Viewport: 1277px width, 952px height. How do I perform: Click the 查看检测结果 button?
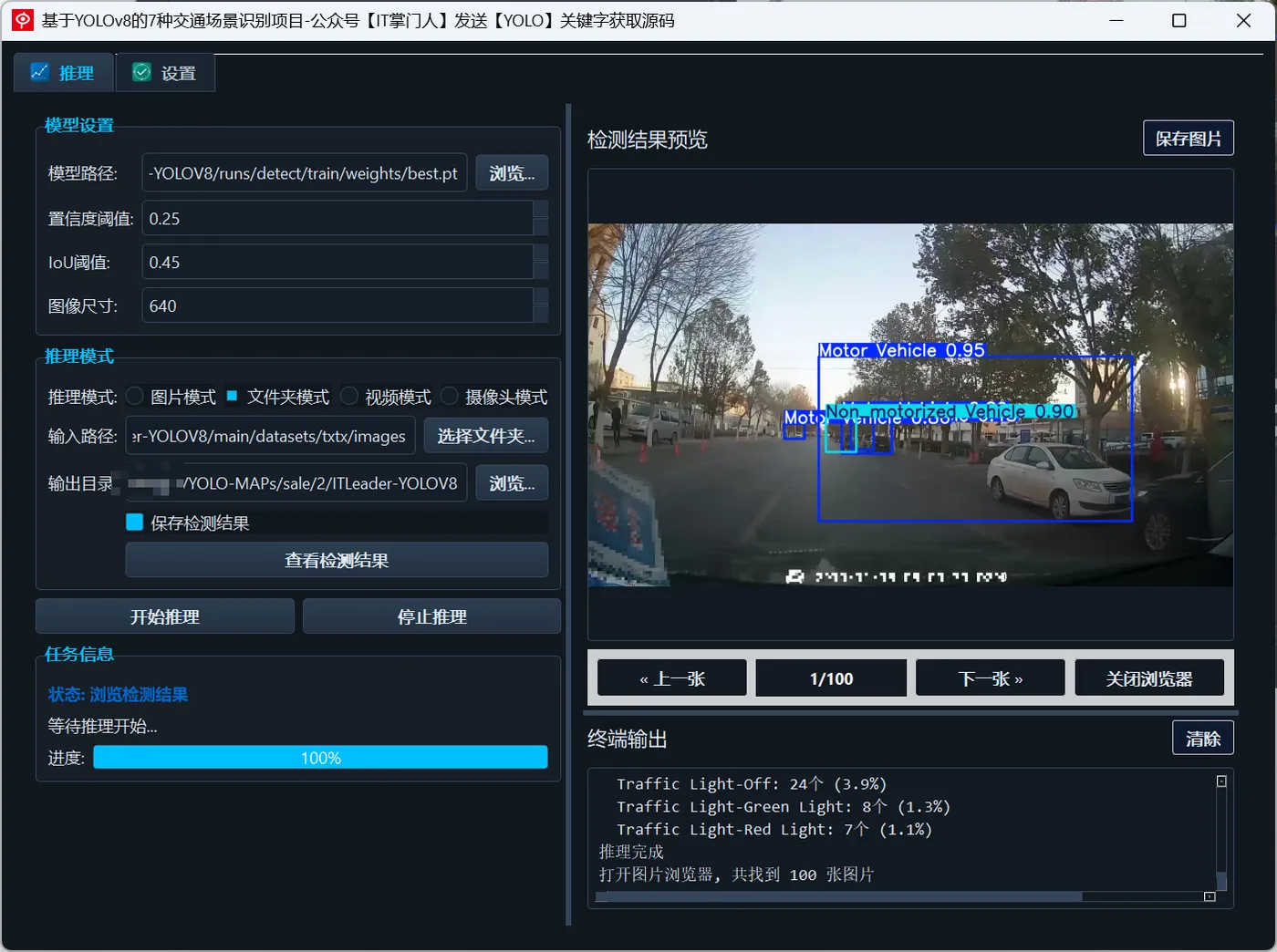coord(337,560)
